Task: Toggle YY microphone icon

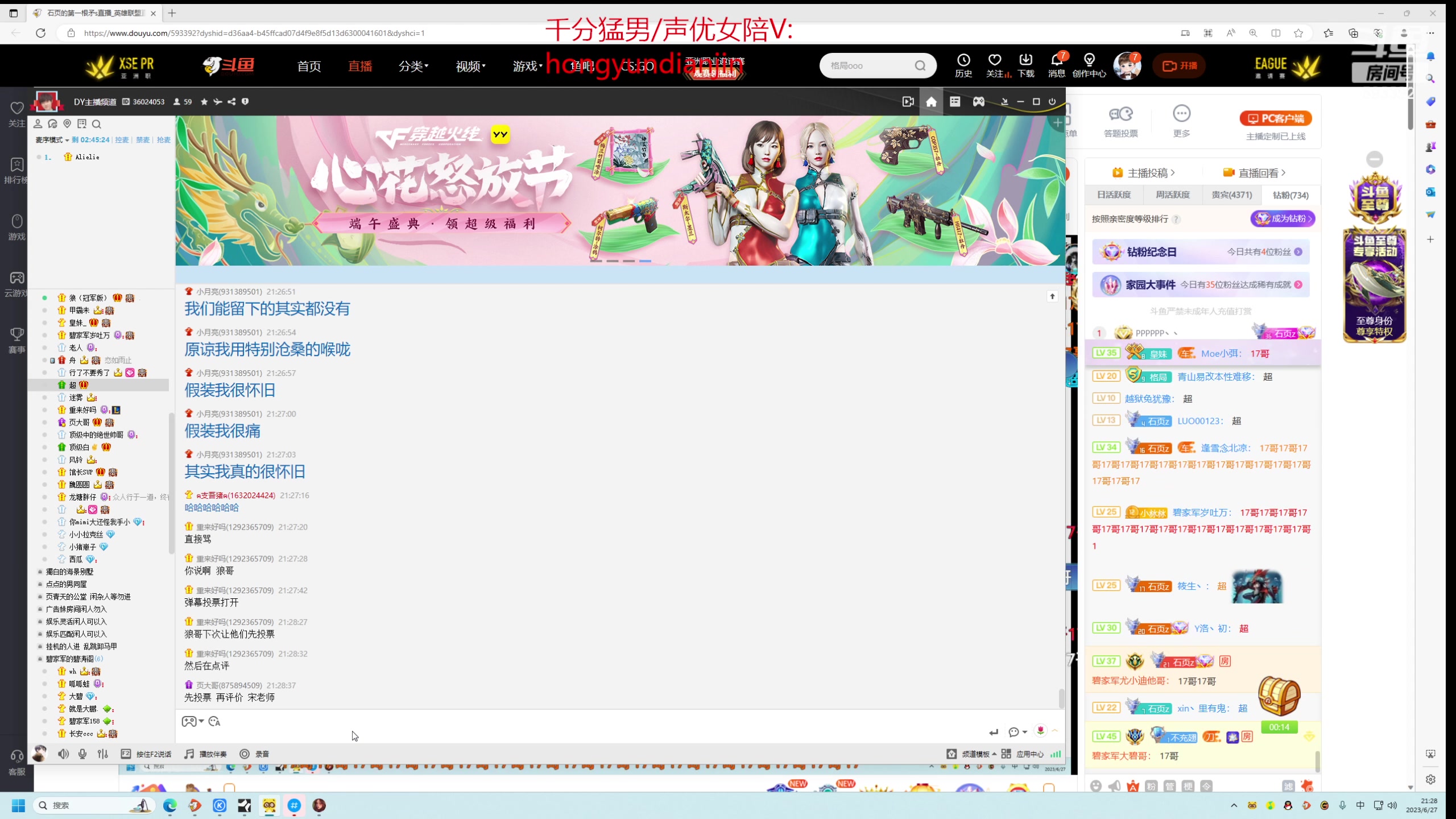Action: pos(82,754)
